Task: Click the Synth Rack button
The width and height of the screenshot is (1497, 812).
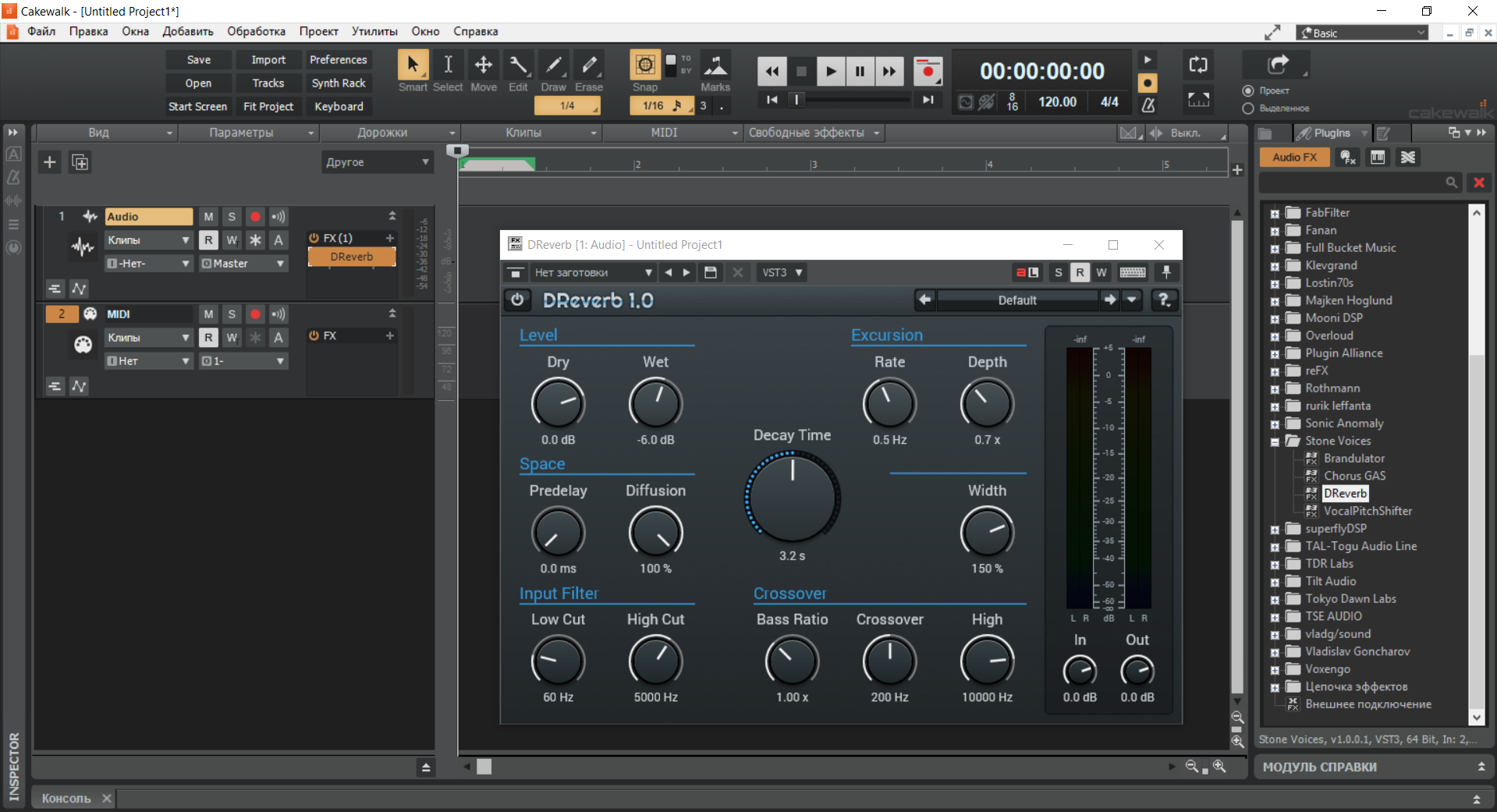Action: [339, 83]
